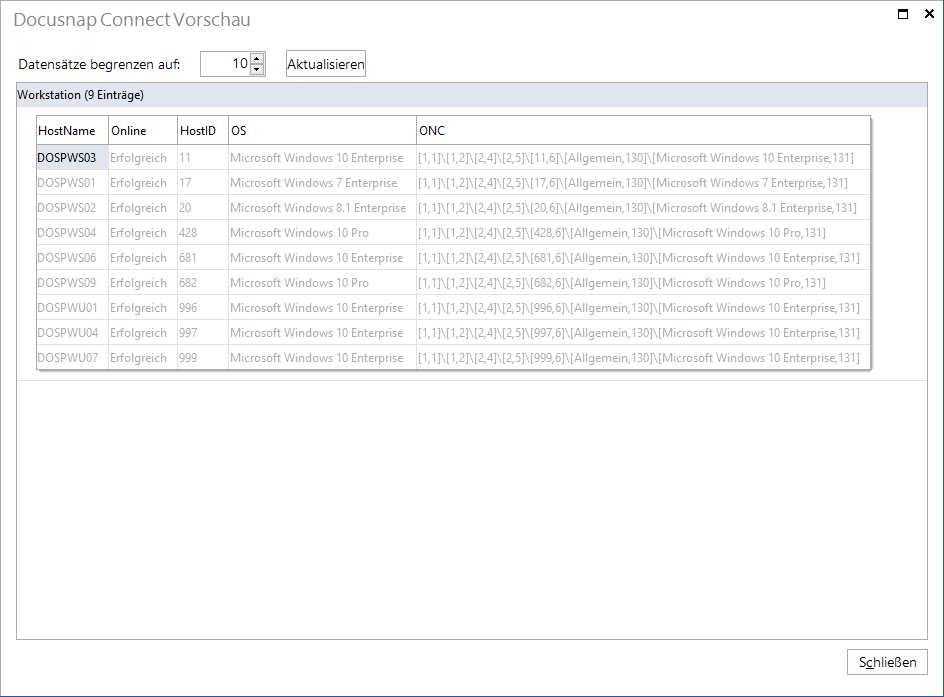
Task: Select the DOSPWU07 row
Action: click(453, 358)
